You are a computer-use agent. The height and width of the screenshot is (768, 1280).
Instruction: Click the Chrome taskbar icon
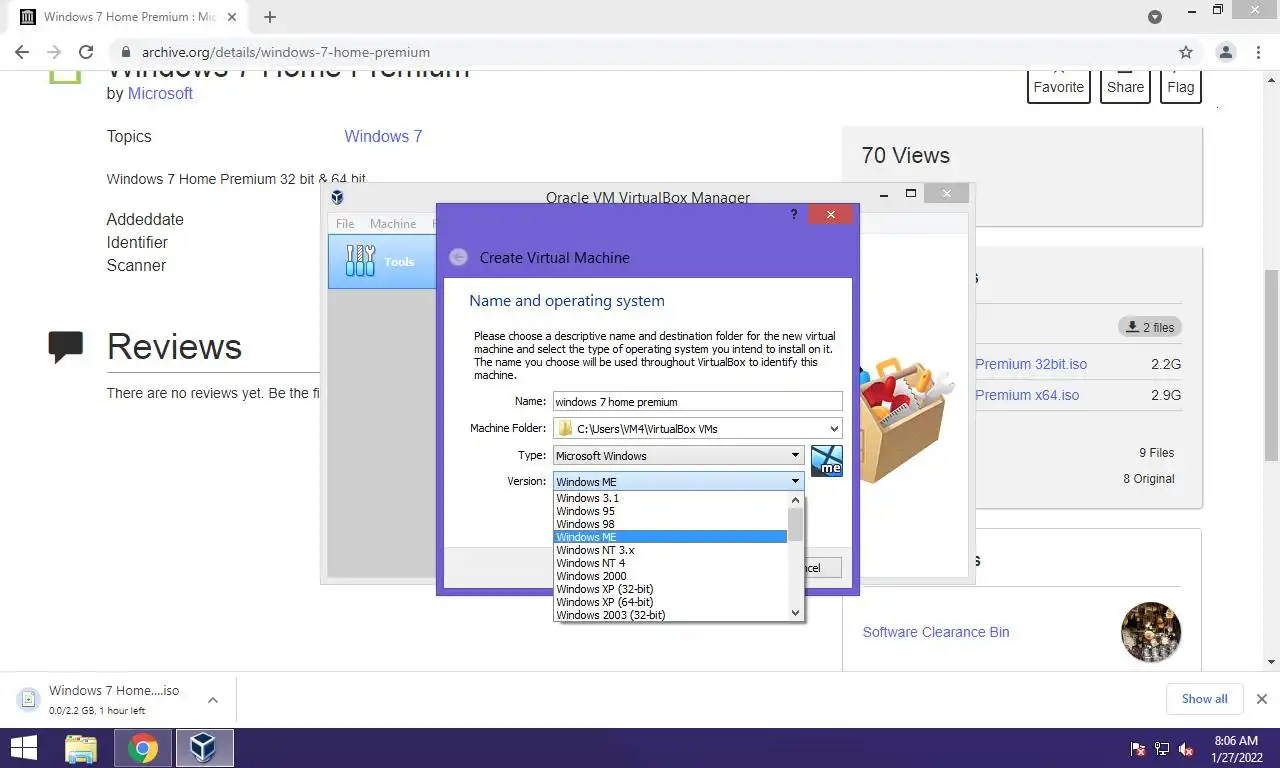(x=143, y=748)
